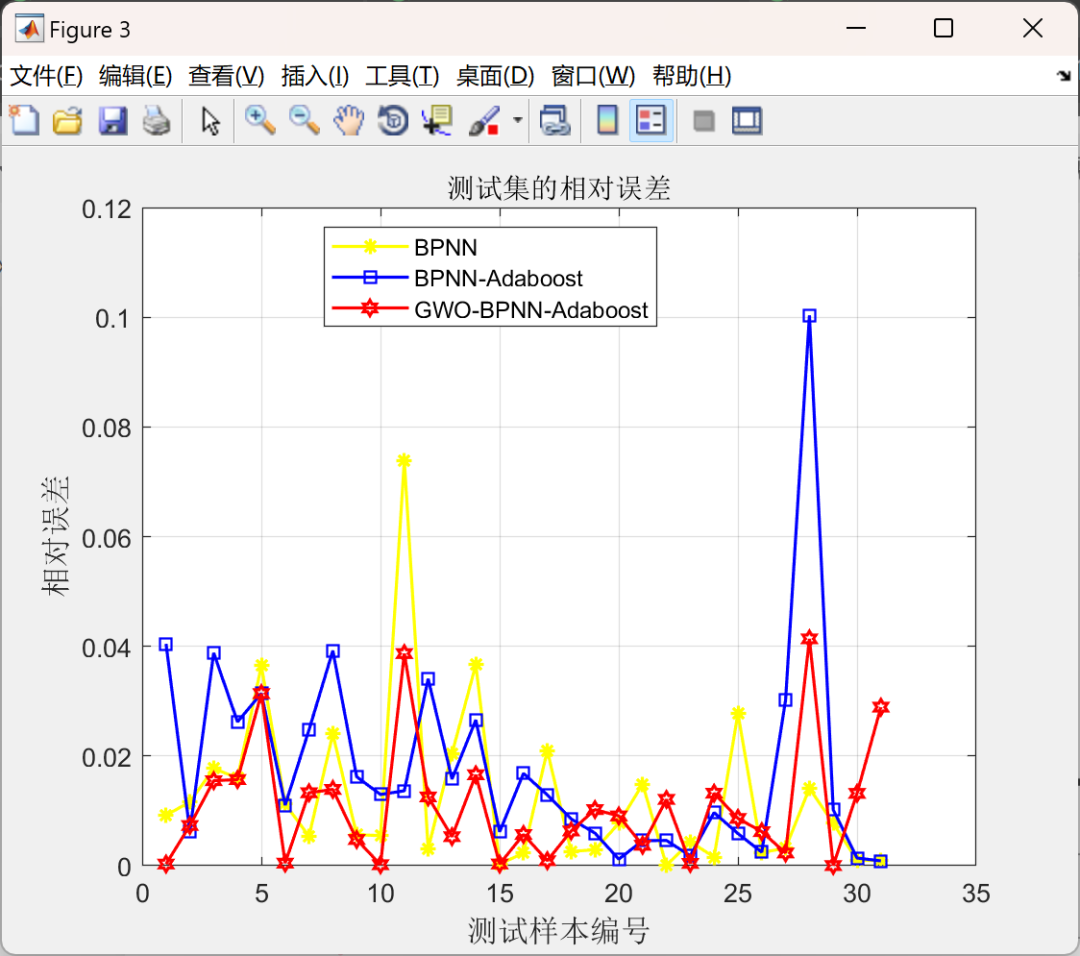Image resolution: width=1080 pixels, height=956 pixels.
Task: Select the GWO-BPNN-Adaboost legend entry
Action: click(x=490, y=310)
